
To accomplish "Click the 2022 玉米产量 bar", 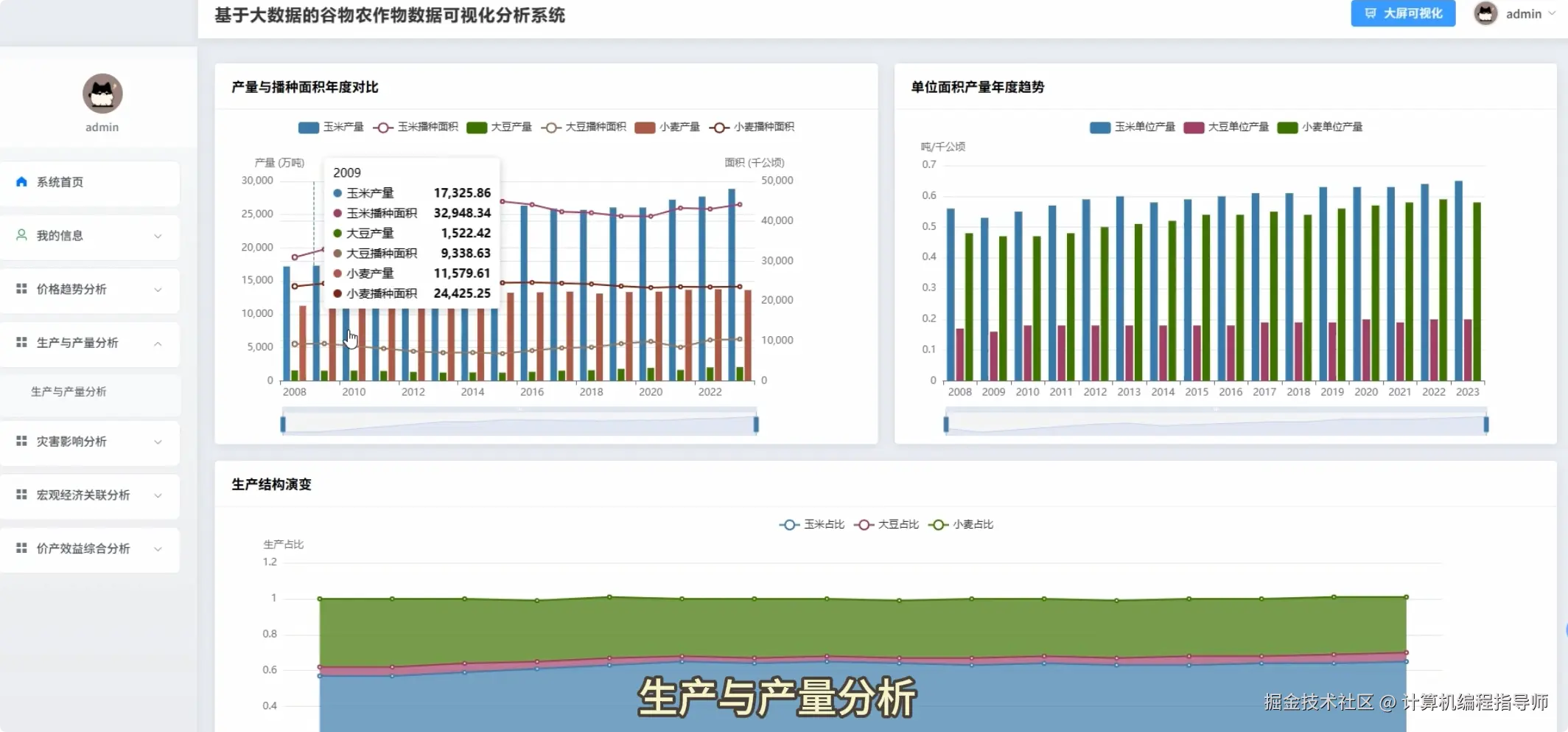I will point(702,289).
